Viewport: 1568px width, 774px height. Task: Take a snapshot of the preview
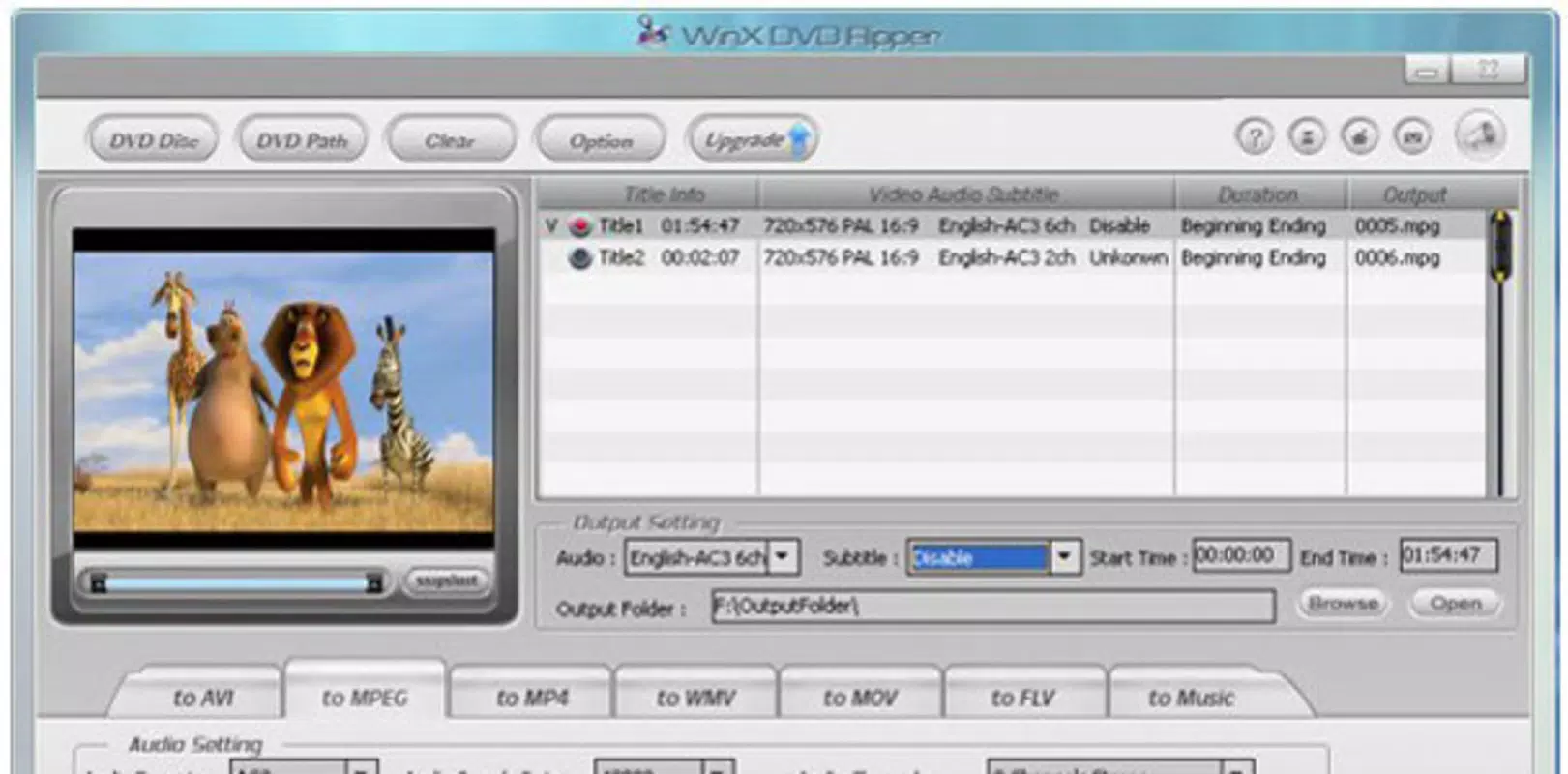(x=446, y=580)
